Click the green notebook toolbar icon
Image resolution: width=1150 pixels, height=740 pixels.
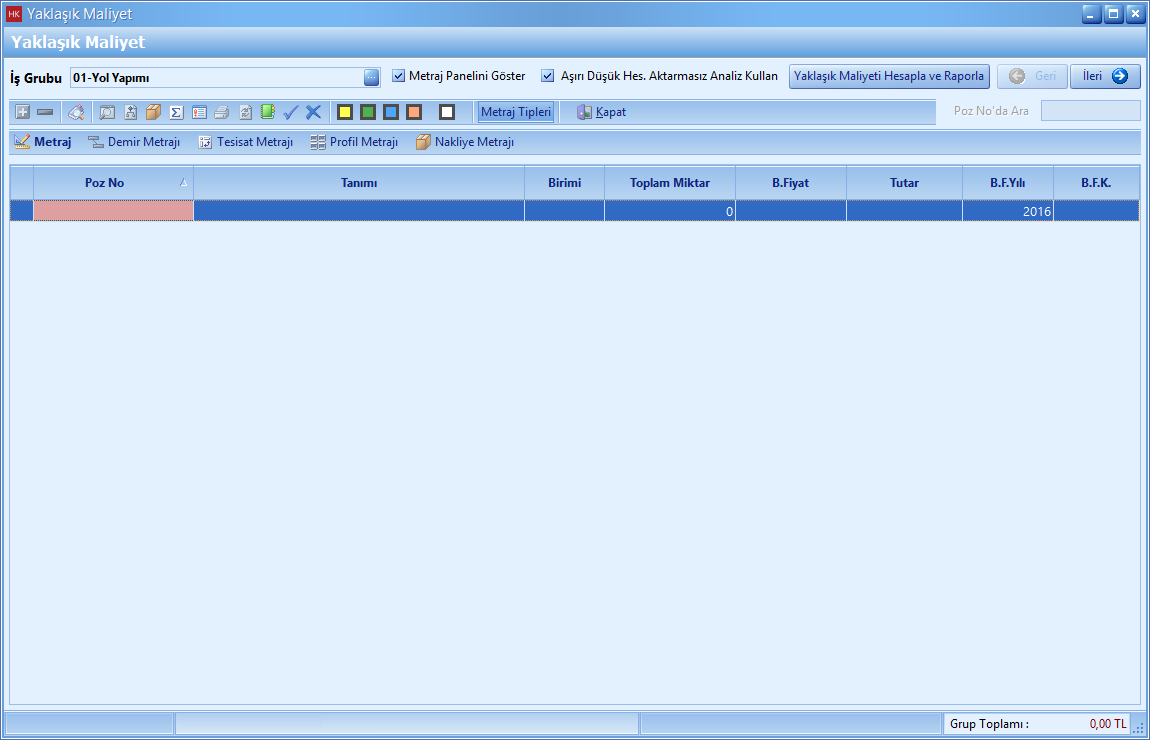pyautogui.click(x=268, y=112)
